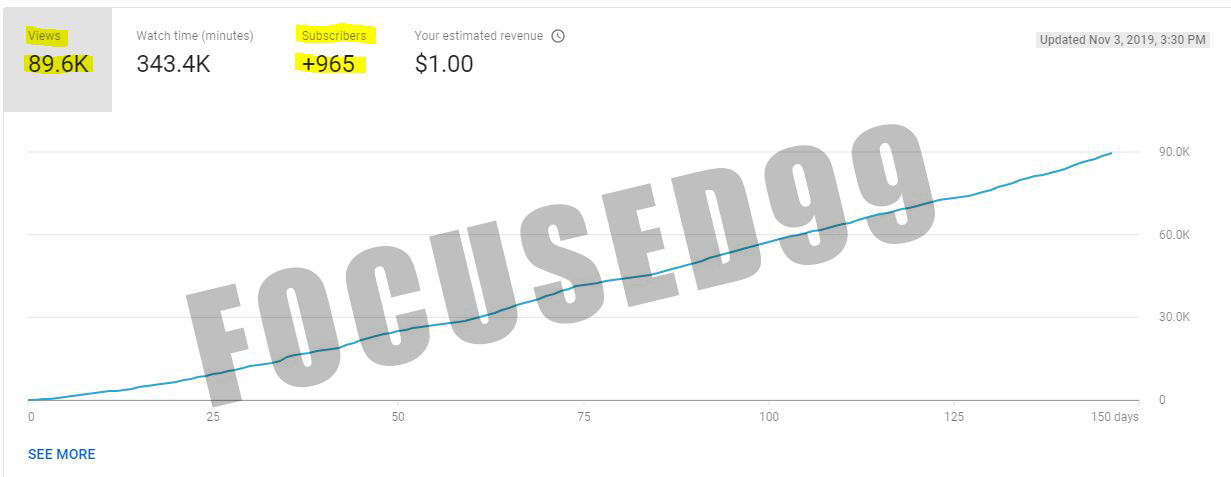
Task: Click the 150 days axis label
Action: (x=1114, y=417)
